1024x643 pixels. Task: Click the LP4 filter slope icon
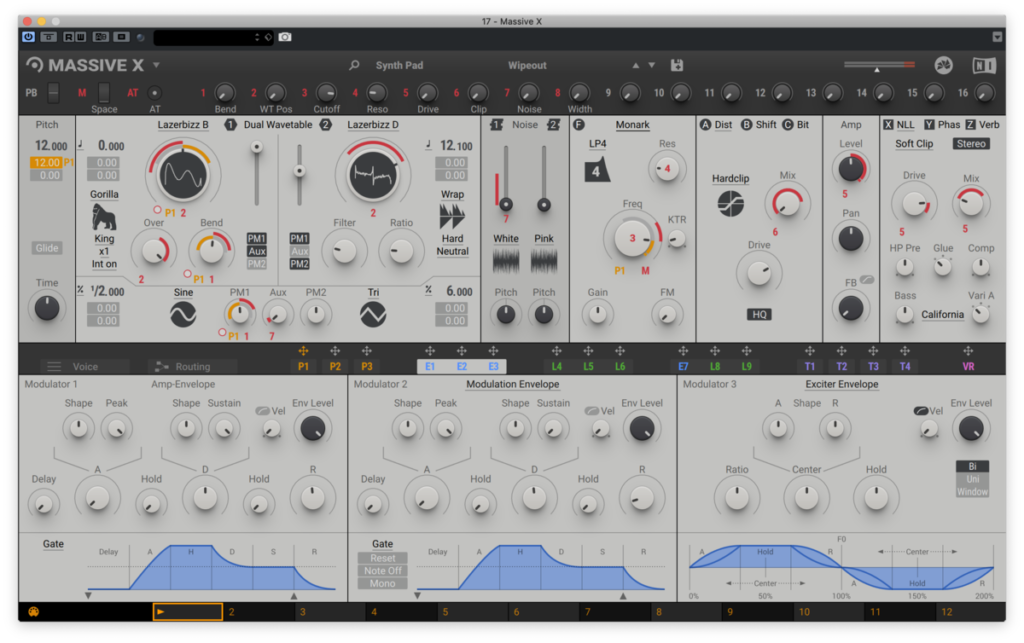click(596, 170)
